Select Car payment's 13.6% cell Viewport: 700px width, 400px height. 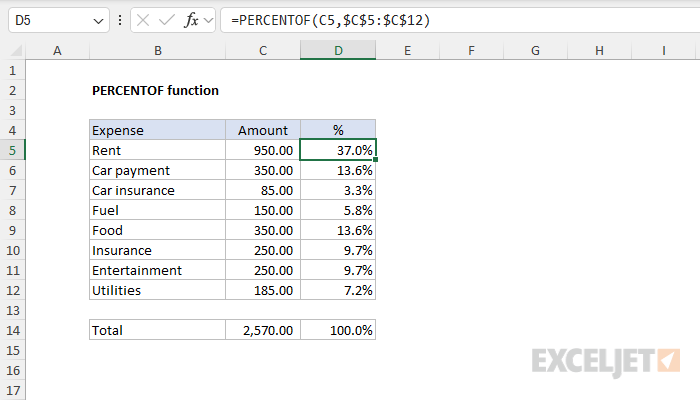[x=338, y=171]
